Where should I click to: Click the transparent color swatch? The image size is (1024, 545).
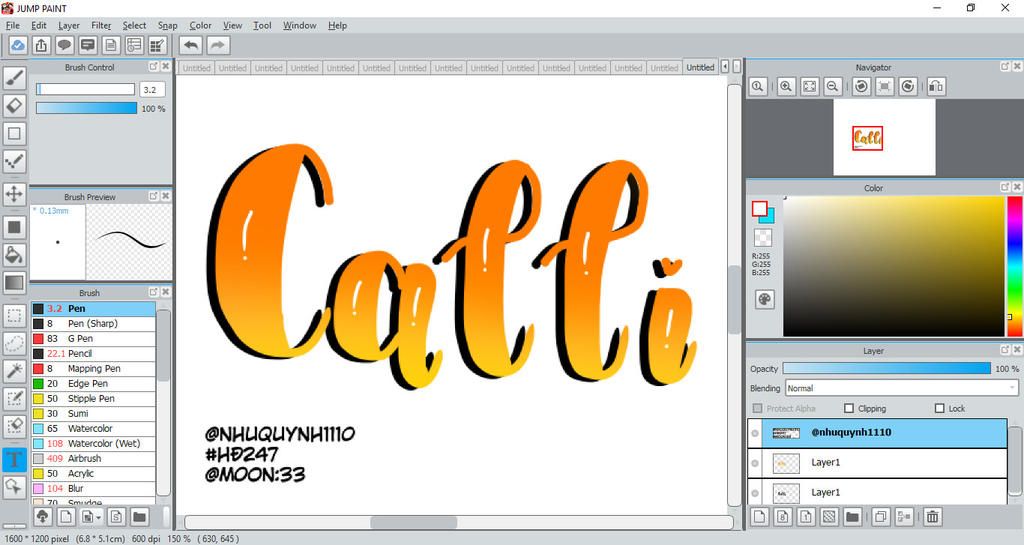click(x=763, y=238)
